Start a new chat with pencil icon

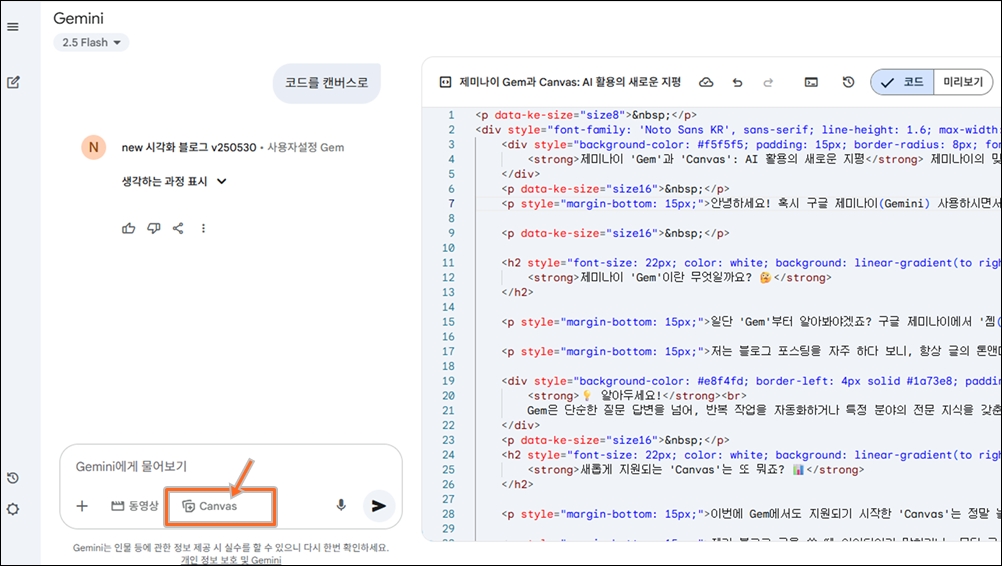(x=13, y=82)
